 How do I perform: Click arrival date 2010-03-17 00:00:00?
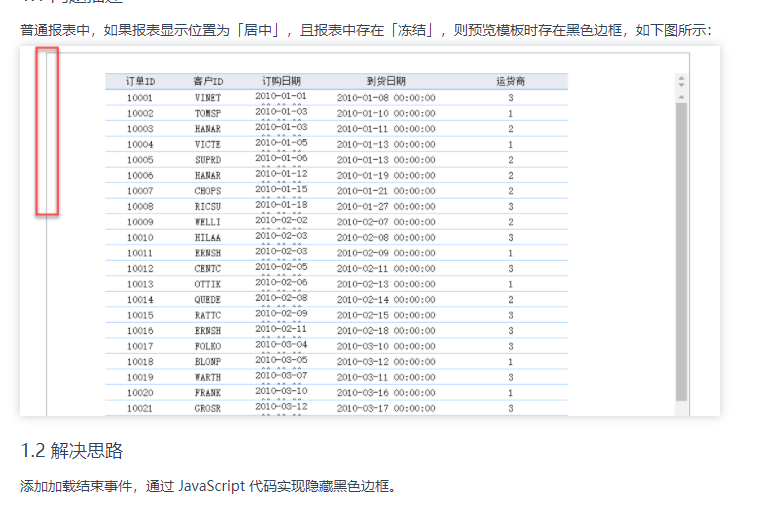(x=386, y=408)
